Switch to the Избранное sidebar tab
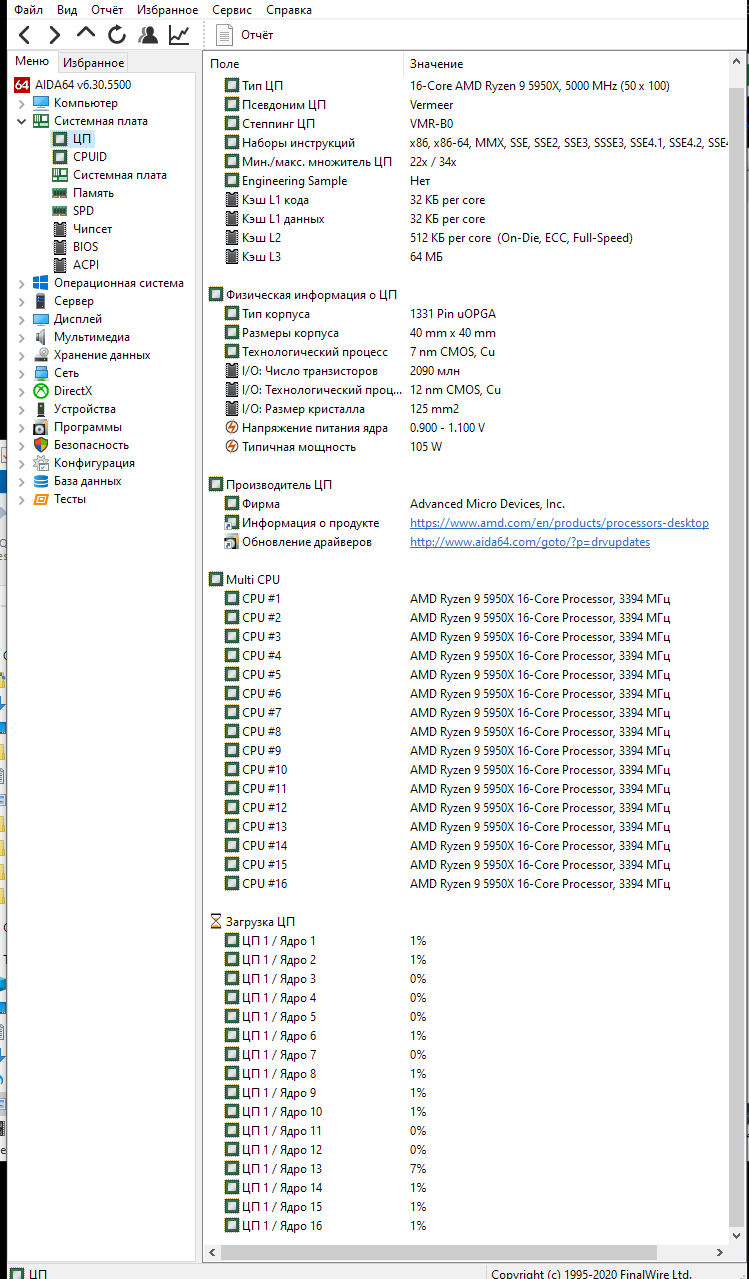The image size is (749, 1279). pyautogui.click(x=94, y=63)
